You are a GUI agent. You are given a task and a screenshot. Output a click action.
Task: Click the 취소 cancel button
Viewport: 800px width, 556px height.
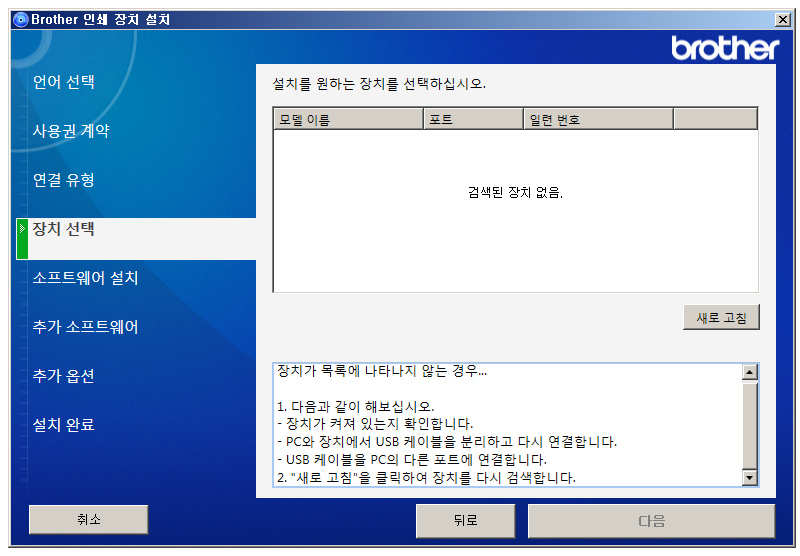89,520
